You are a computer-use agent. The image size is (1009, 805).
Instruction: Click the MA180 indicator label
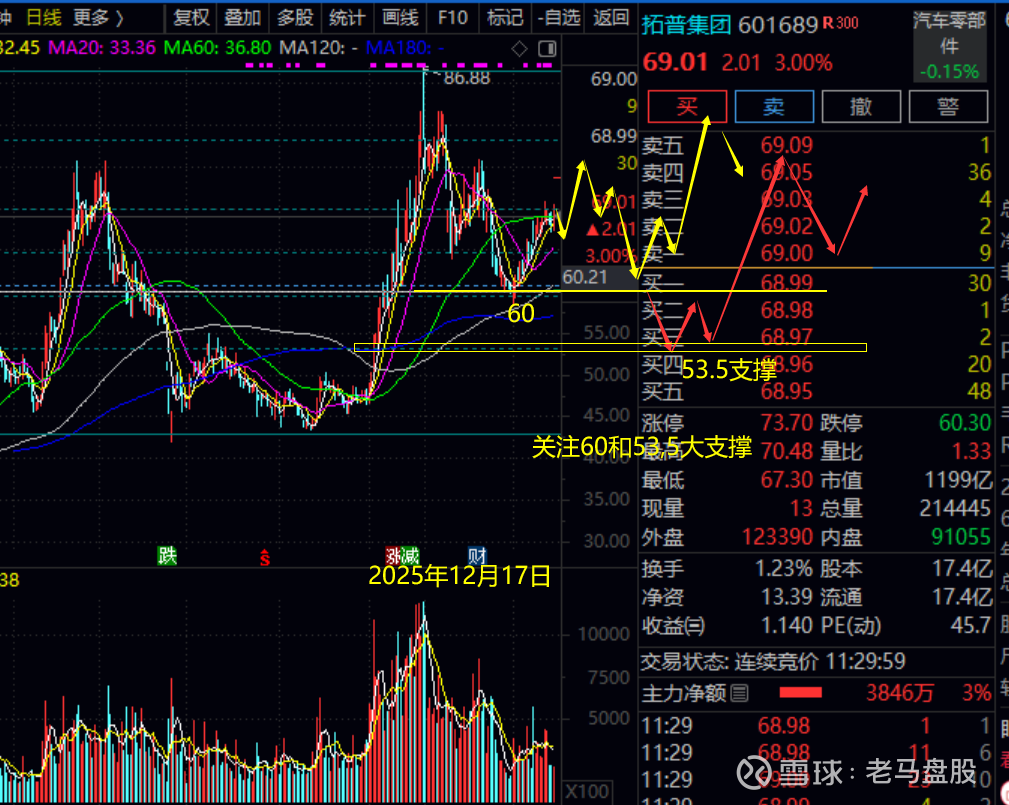(405, 48)
